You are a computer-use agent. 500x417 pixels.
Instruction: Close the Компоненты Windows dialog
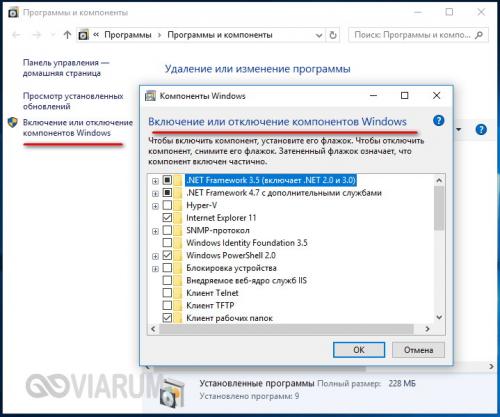[436, 96]
